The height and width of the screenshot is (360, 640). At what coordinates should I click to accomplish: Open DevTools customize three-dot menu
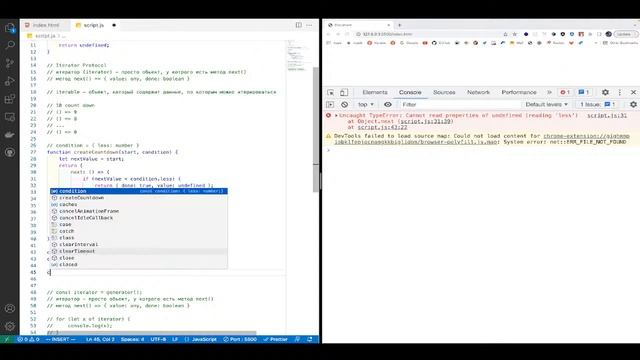click(x=620, y=93)
